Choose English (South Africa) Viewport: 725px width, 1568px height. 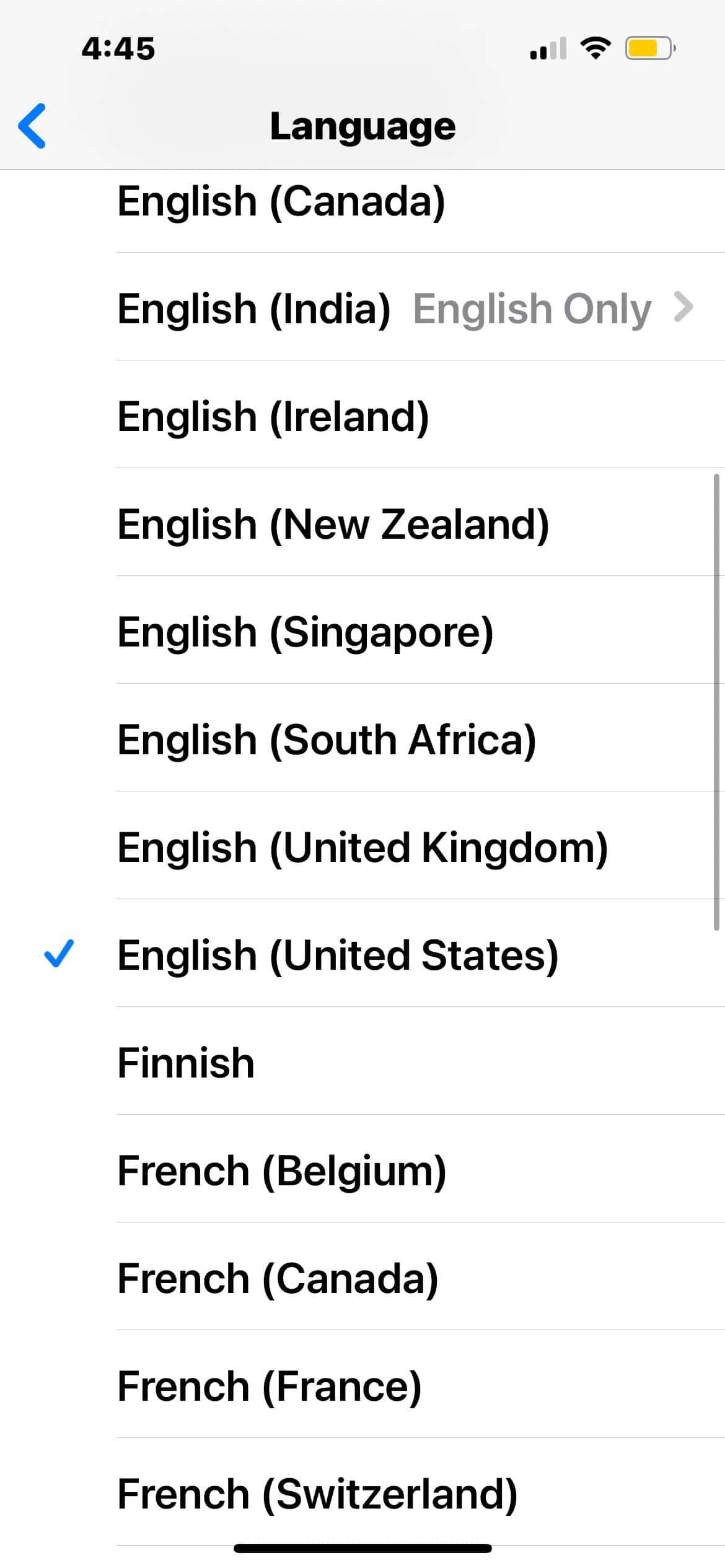(327, 740)
